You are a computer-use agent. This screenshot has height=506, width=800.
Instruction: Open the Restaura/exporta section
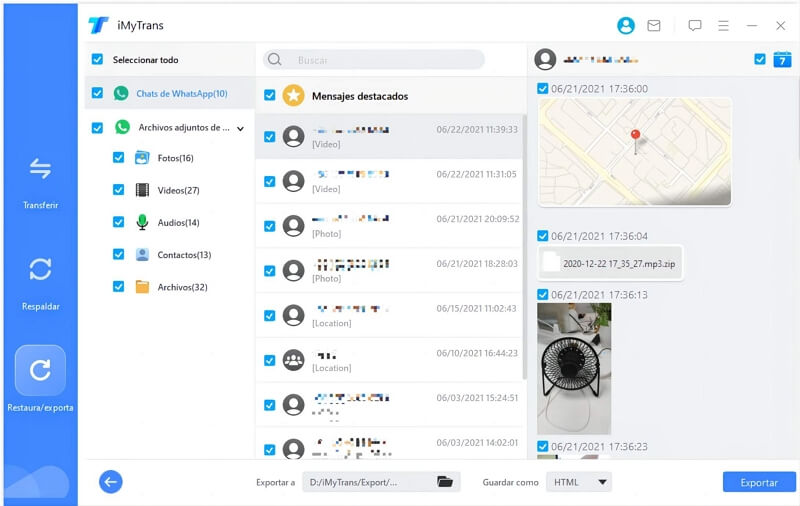pyautogui.click(x=40, y=379)
